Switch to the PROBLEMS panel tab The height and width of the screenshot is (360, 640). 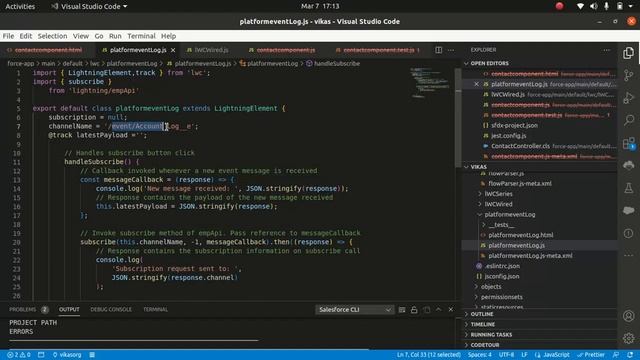pos(22,309)
